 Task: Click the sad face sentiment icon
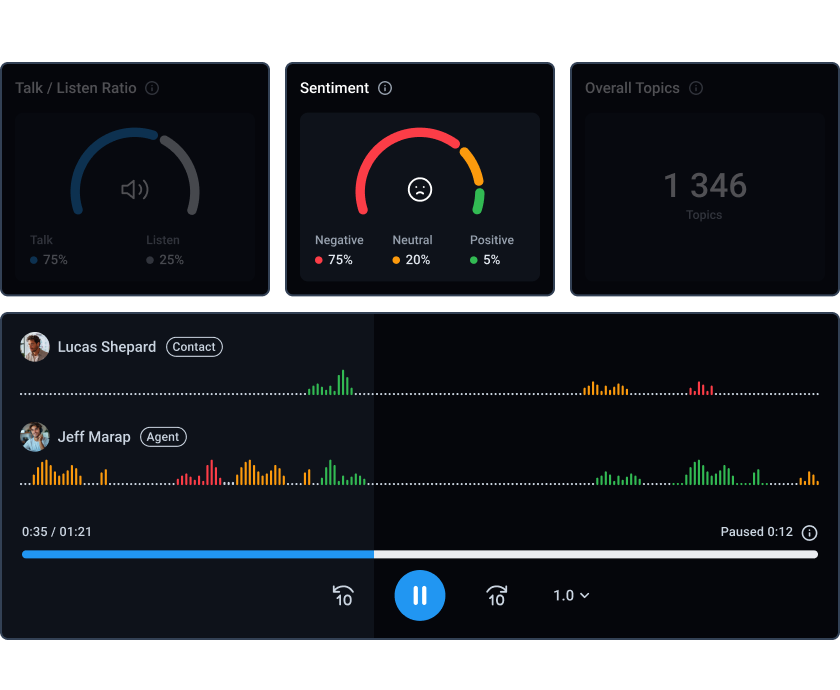click(x=420, y=189)
